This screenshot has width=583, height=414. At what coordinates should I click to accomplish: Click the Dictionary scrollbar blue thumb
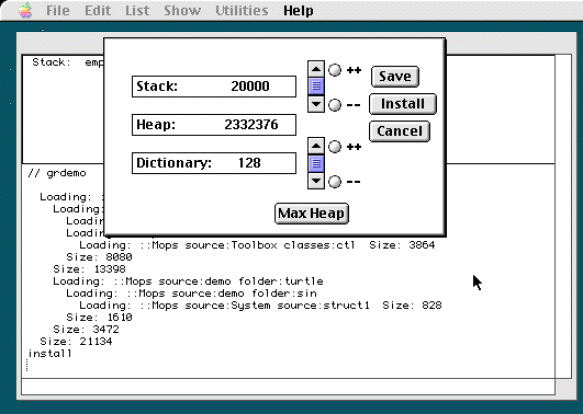coord(316,163)
